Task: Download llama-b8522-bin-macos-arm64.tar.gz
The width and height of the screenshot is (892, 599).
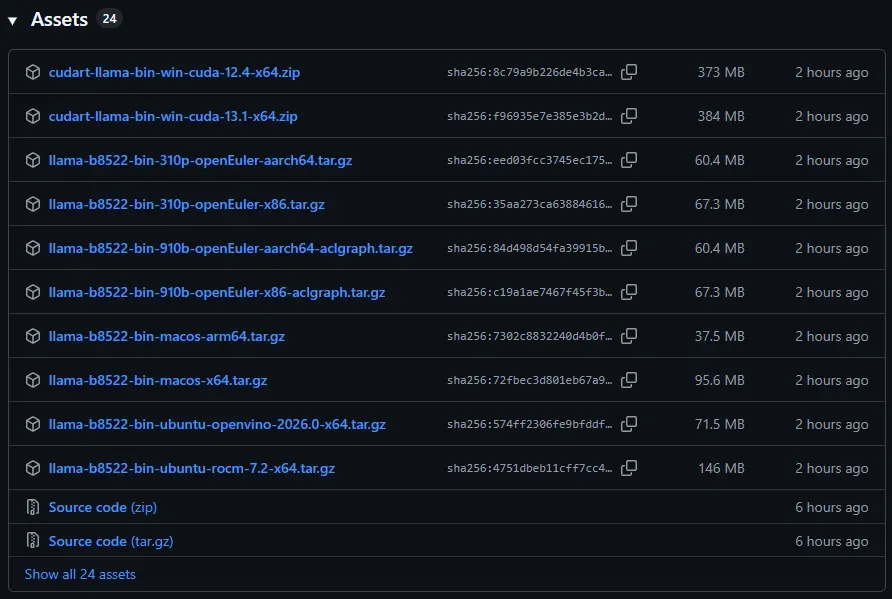Action: [x=166, y=336]
